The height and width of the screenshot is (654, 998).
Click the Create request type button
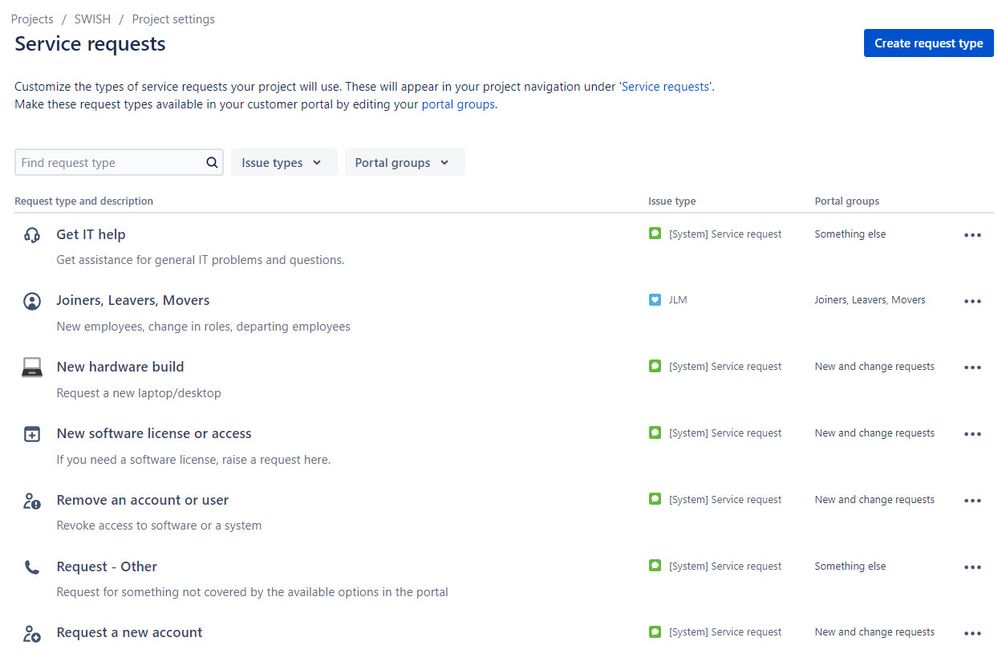coord(928,43)
